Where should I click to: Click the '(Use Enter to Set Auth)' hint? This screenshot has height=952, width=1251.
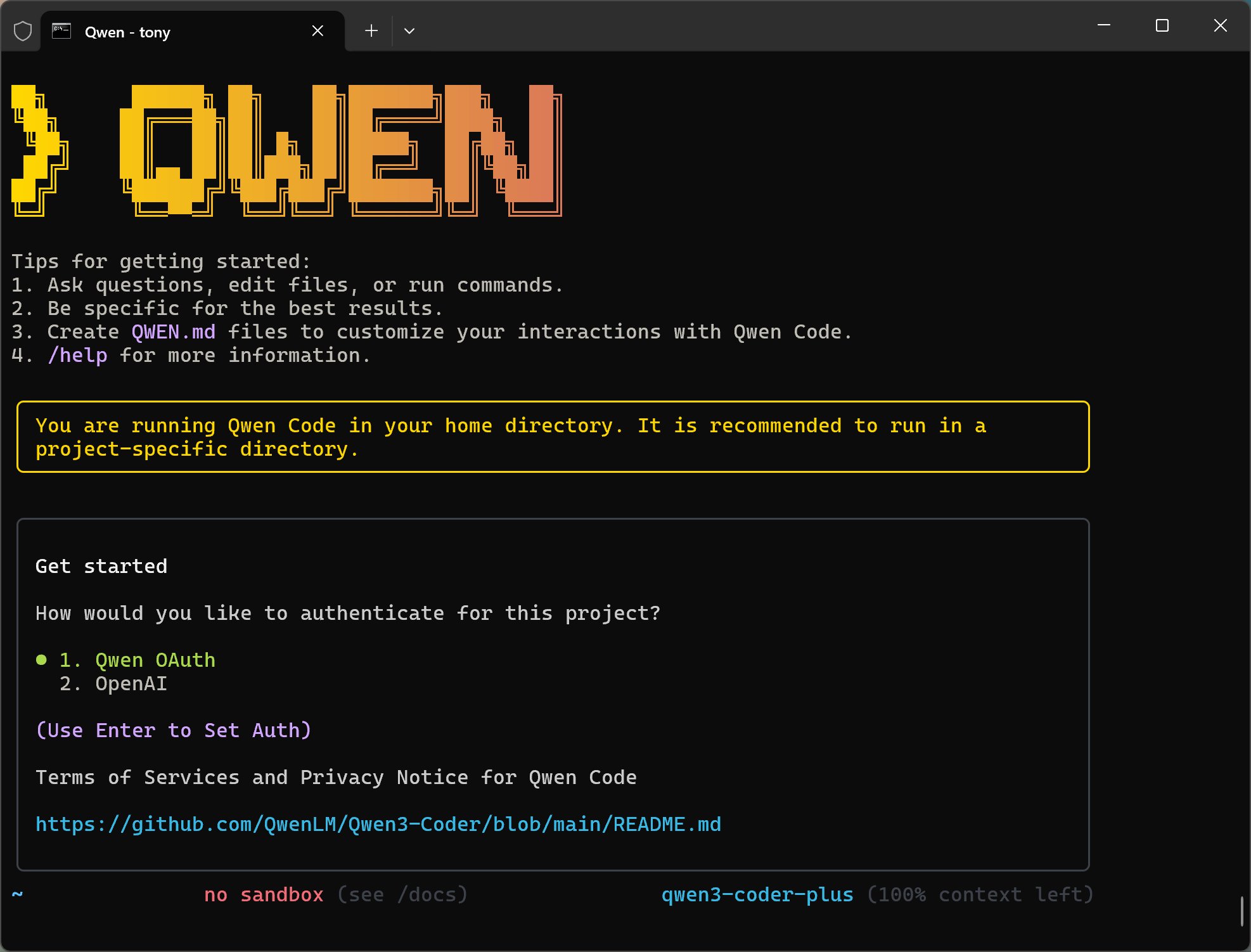tap(174, 731)
